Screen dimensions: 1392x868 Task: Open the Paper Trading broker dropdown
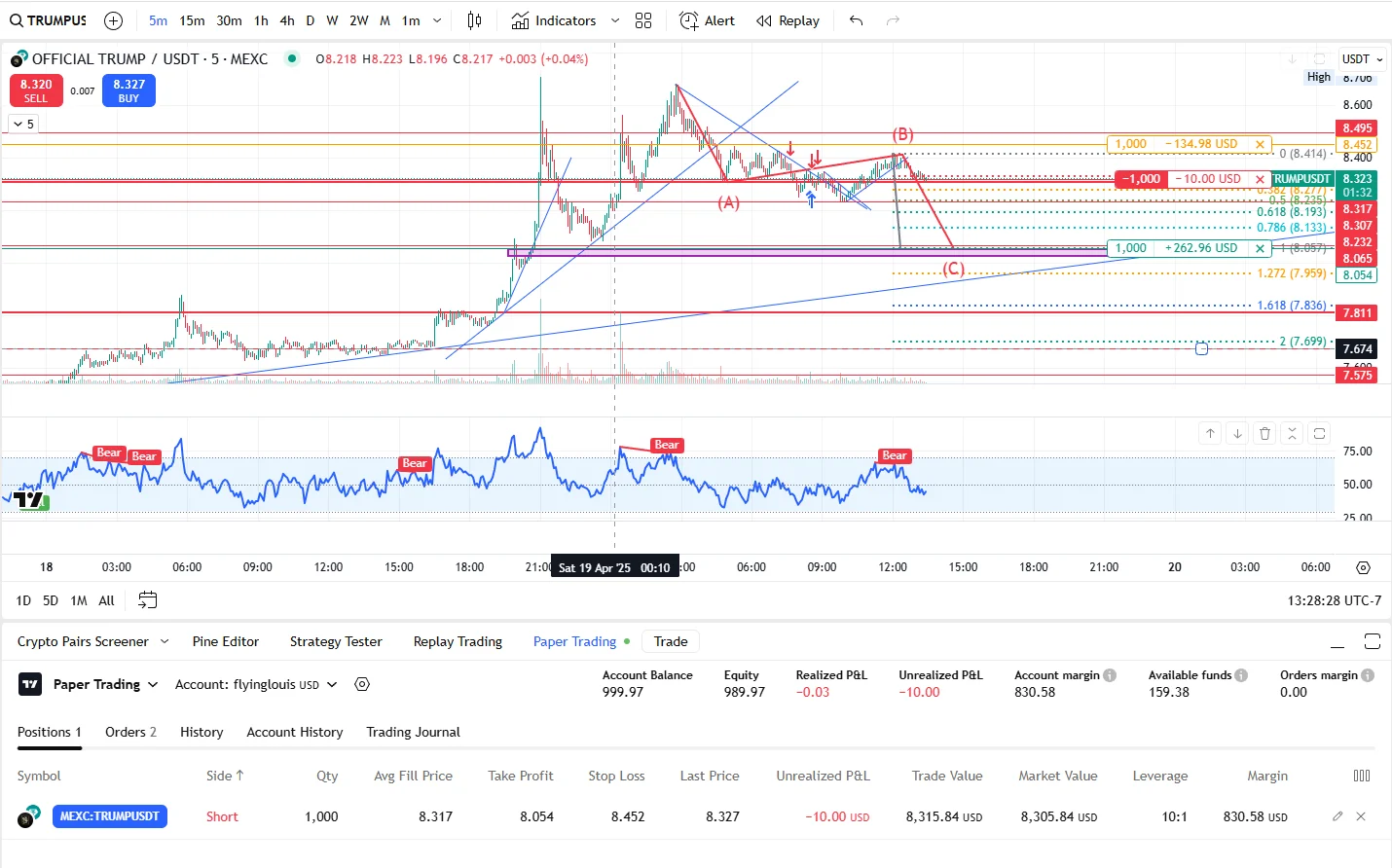(x=105, y=684)
